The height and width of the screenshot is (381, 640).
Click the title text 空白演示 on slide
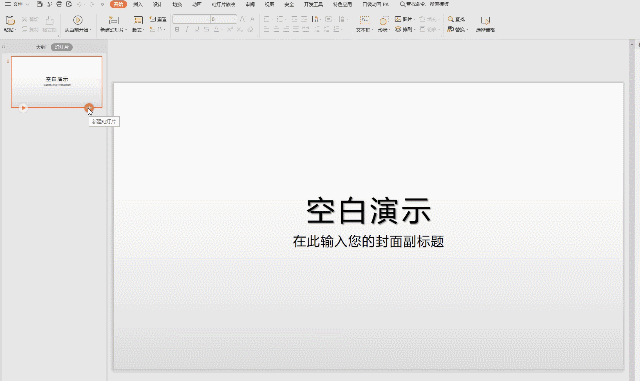click(x=368, y=211)
